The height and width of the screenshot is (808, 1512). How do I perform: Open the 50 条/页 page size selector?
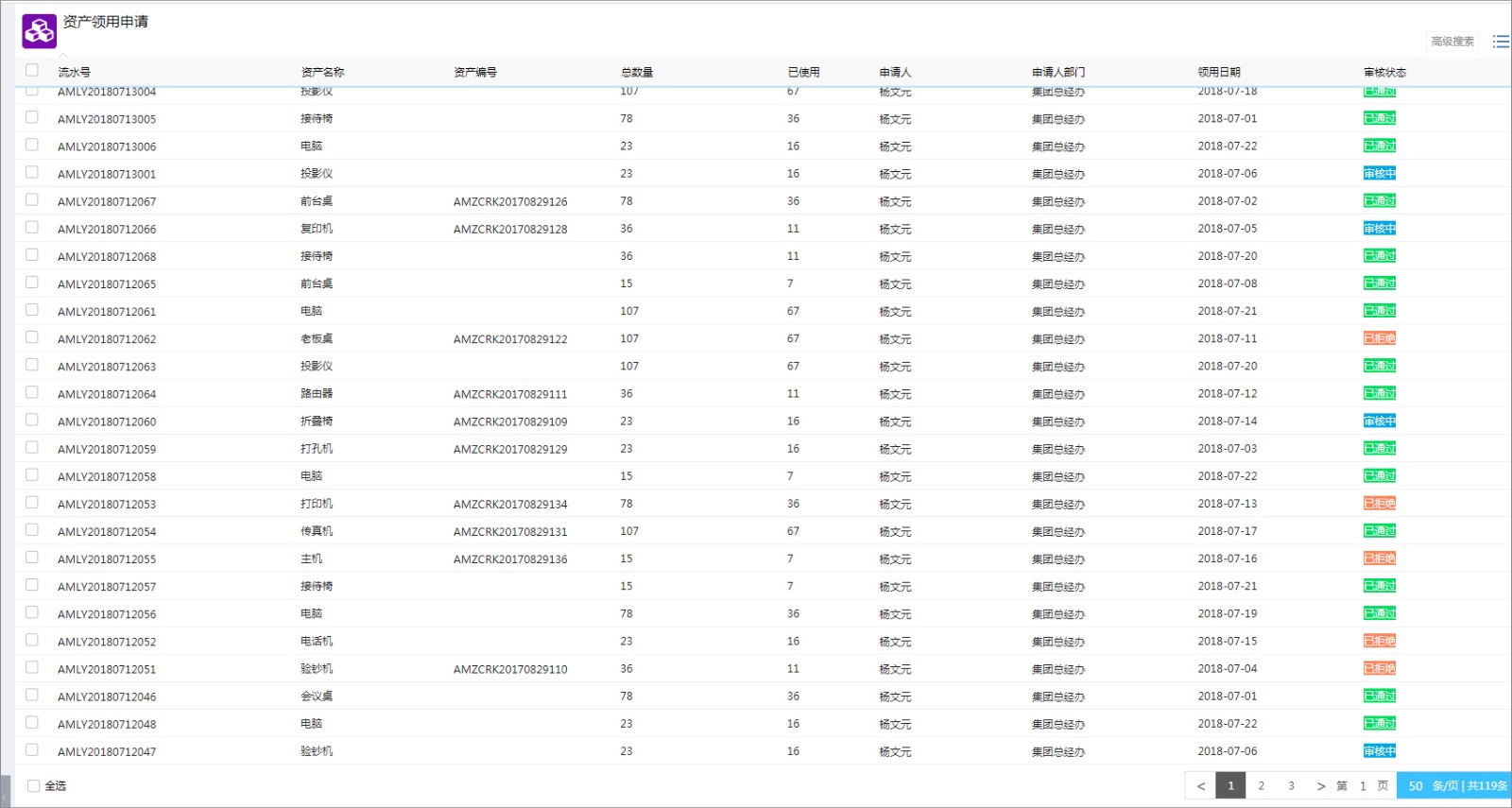pyautogui.click(x=1453, y=786)
